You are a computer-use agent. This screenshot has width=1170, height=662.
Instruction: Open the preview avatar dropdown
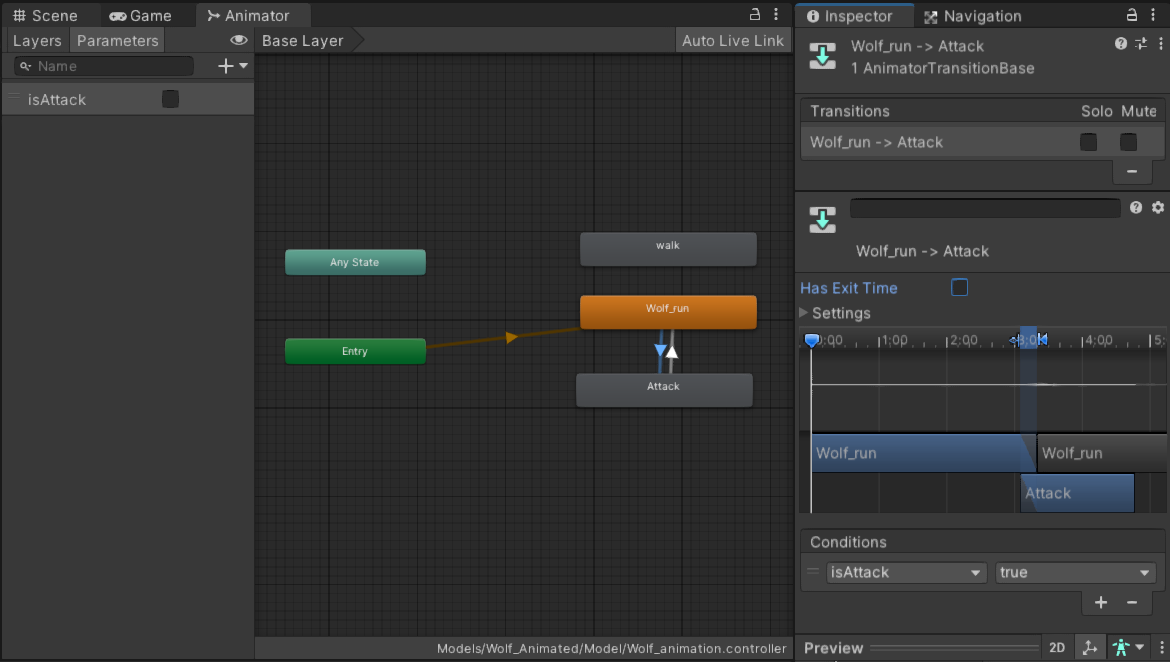tap(1128, 648)
